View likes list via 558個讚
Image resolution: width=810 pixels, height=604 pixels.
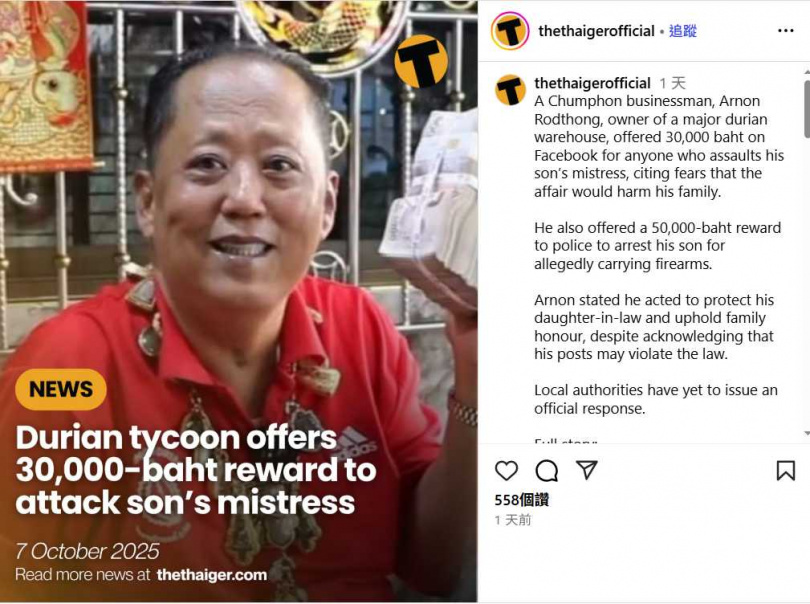click(521, 500)
